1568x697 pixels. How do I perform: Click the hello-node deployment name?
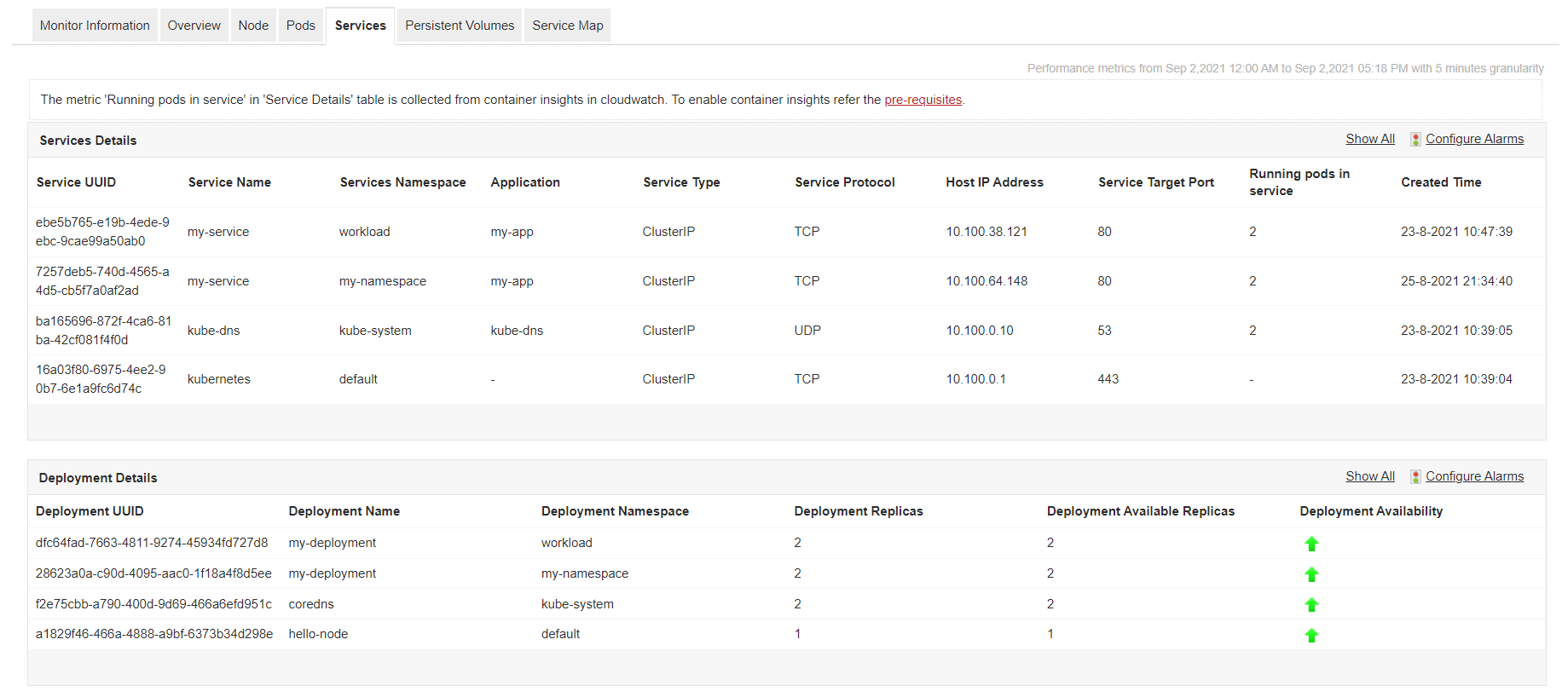[x=318, y=634]
